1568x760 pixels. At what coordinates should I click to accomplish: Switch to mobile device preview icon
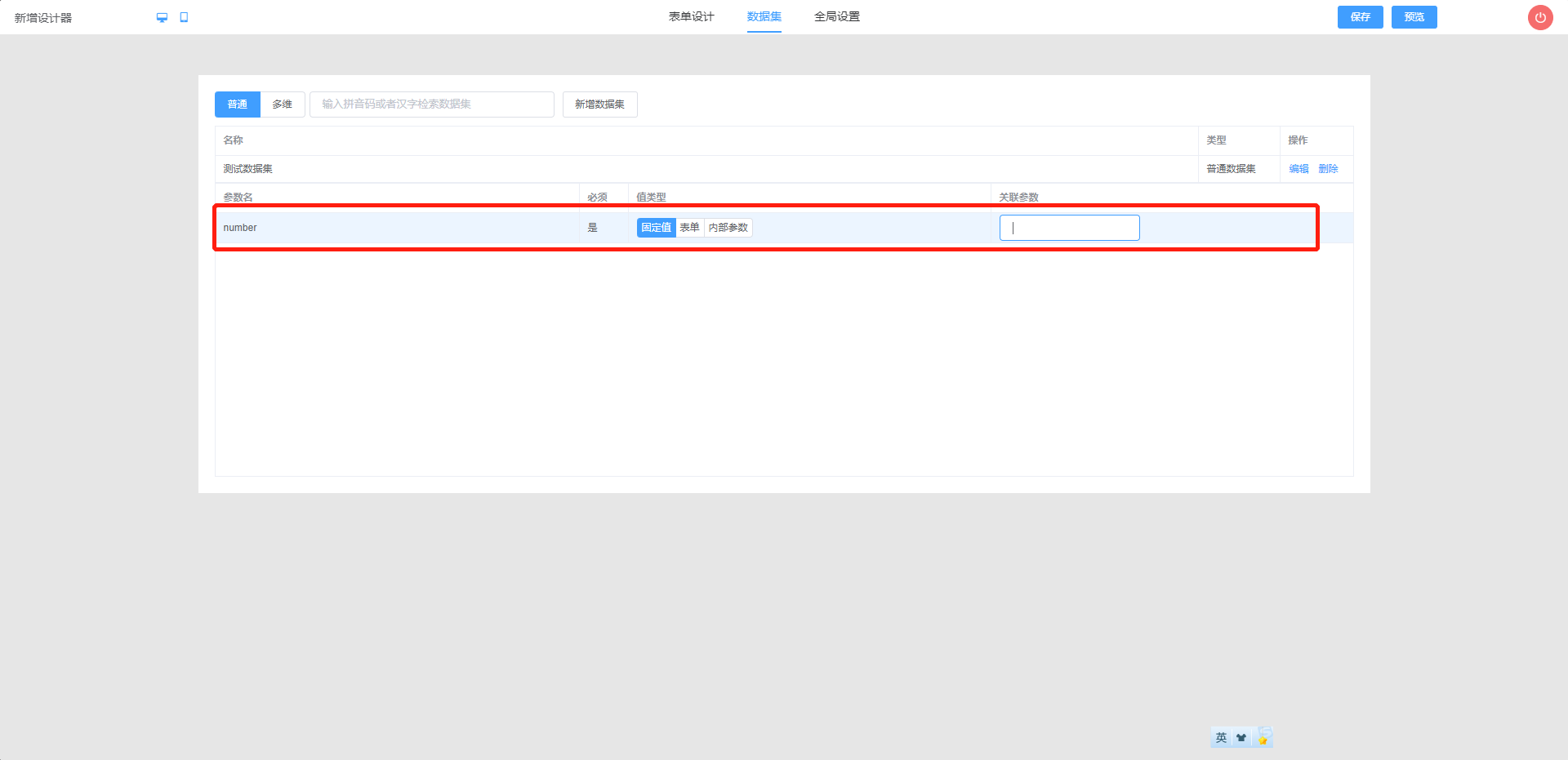184,17
